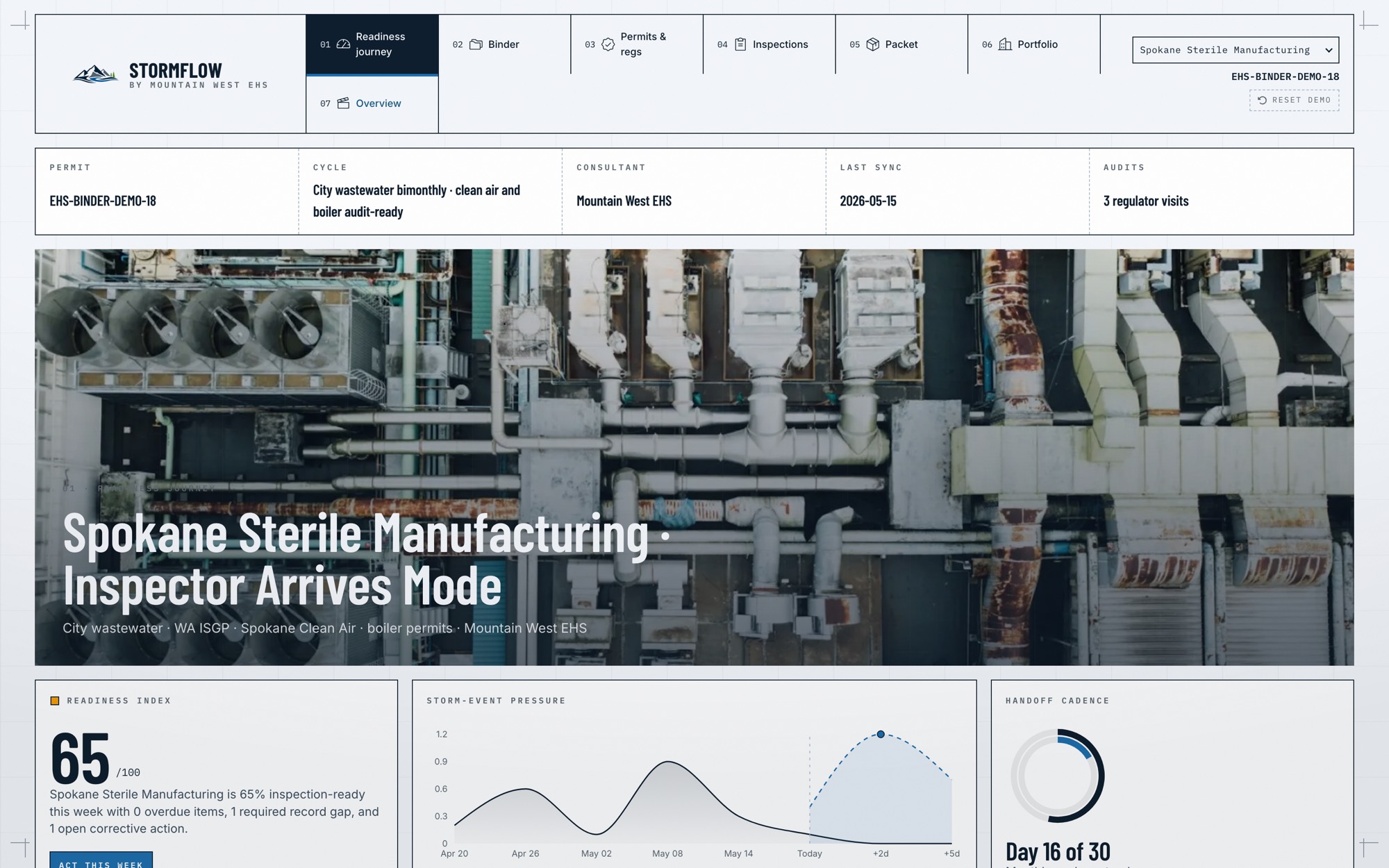The image size is (1389, 868).
Task: Click the gauge icon beside Readiness journey
Action: [343, 44]
